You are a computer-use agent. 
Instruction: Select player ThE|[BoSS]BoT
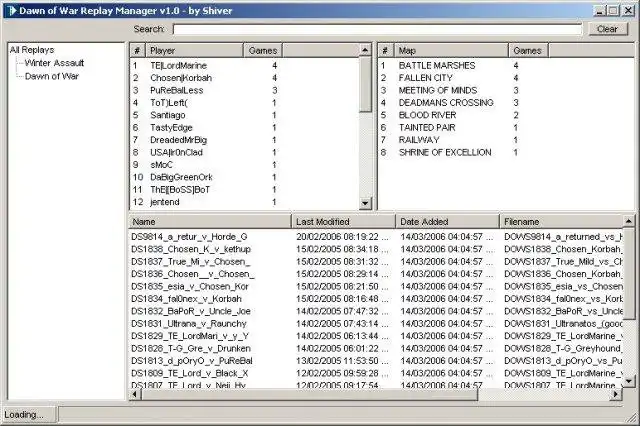[x=180, y=190]
